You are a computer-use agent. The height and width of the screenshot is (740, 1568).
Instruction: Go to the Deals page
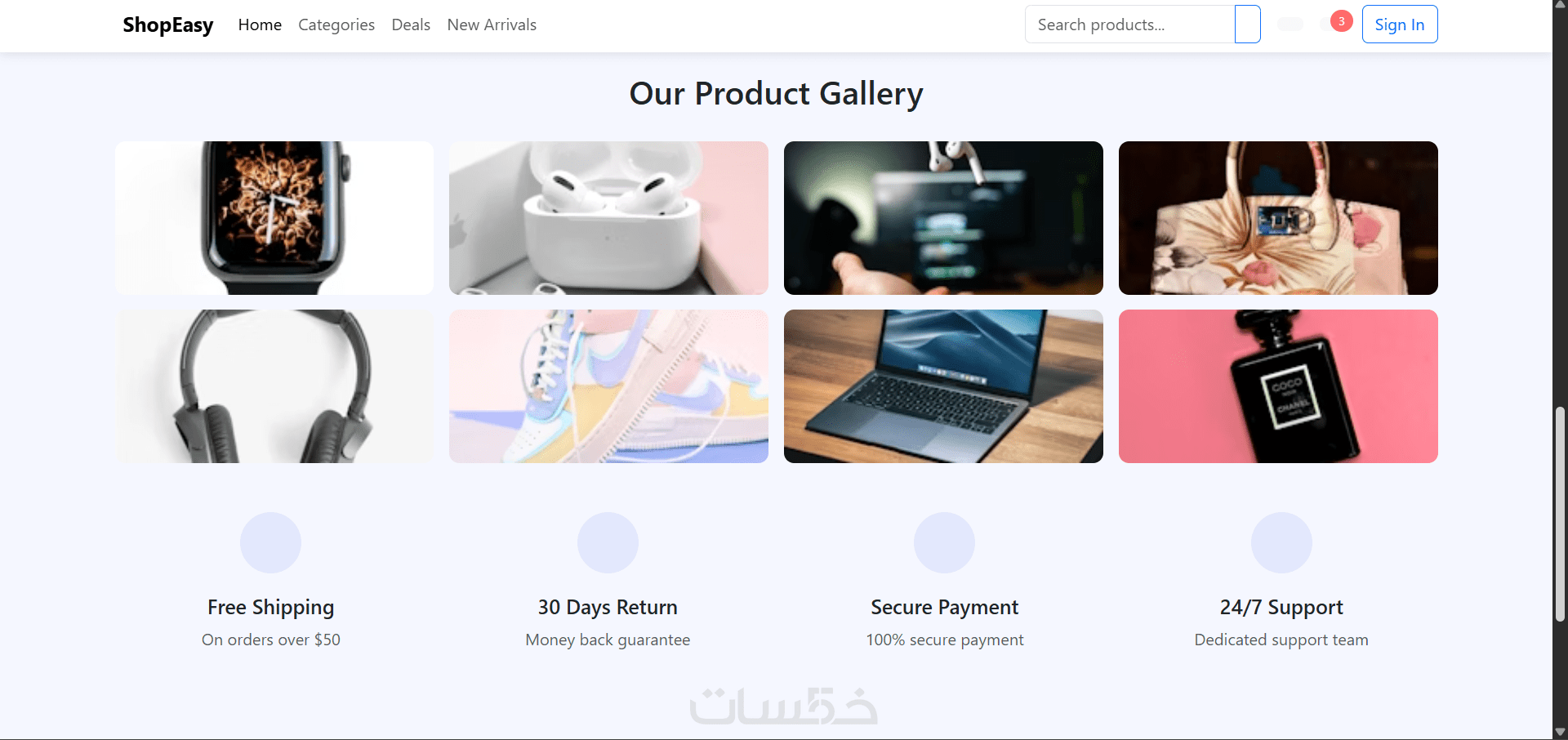coord(411,25)
